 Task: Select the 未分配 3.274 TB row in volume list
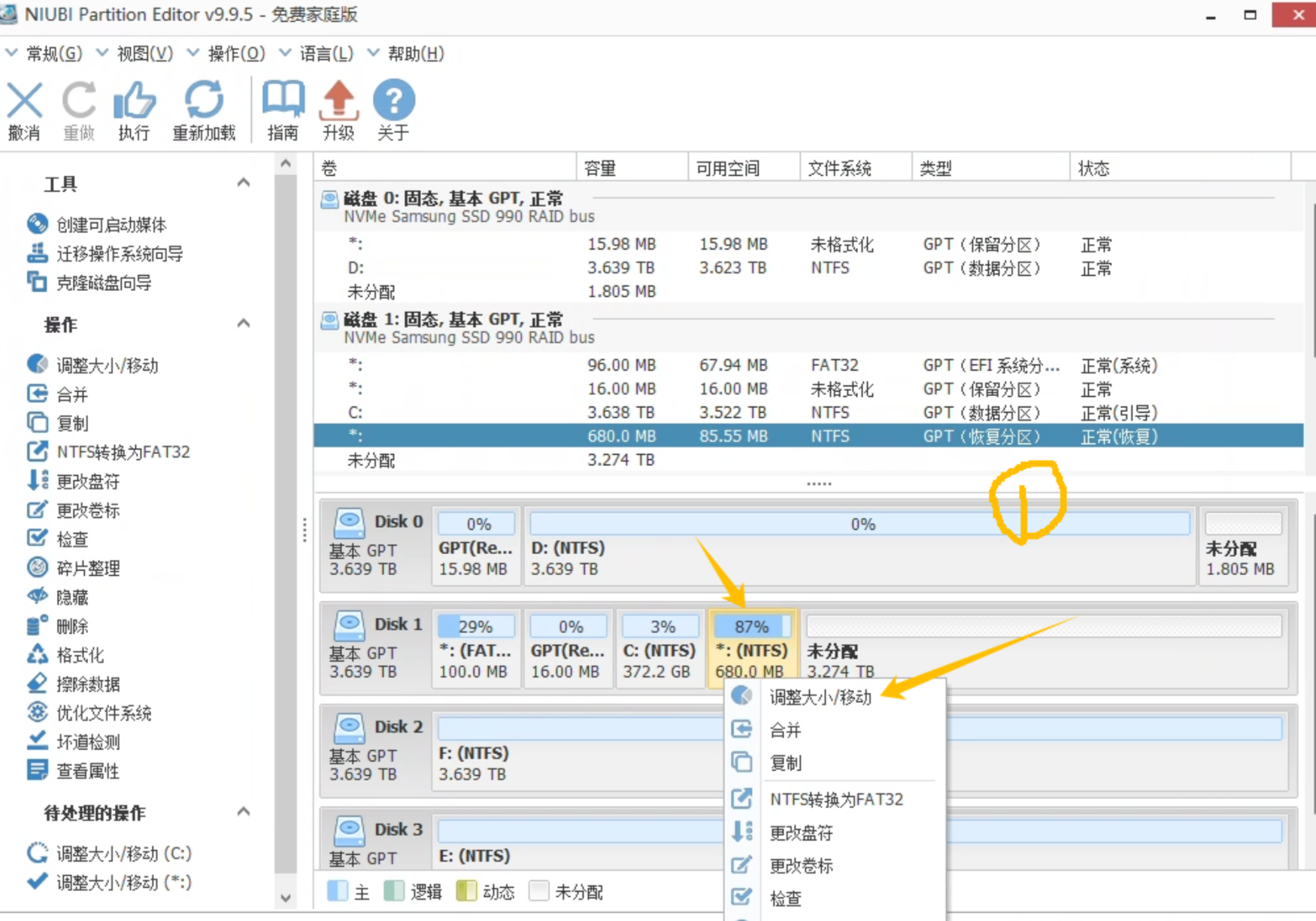808,459
